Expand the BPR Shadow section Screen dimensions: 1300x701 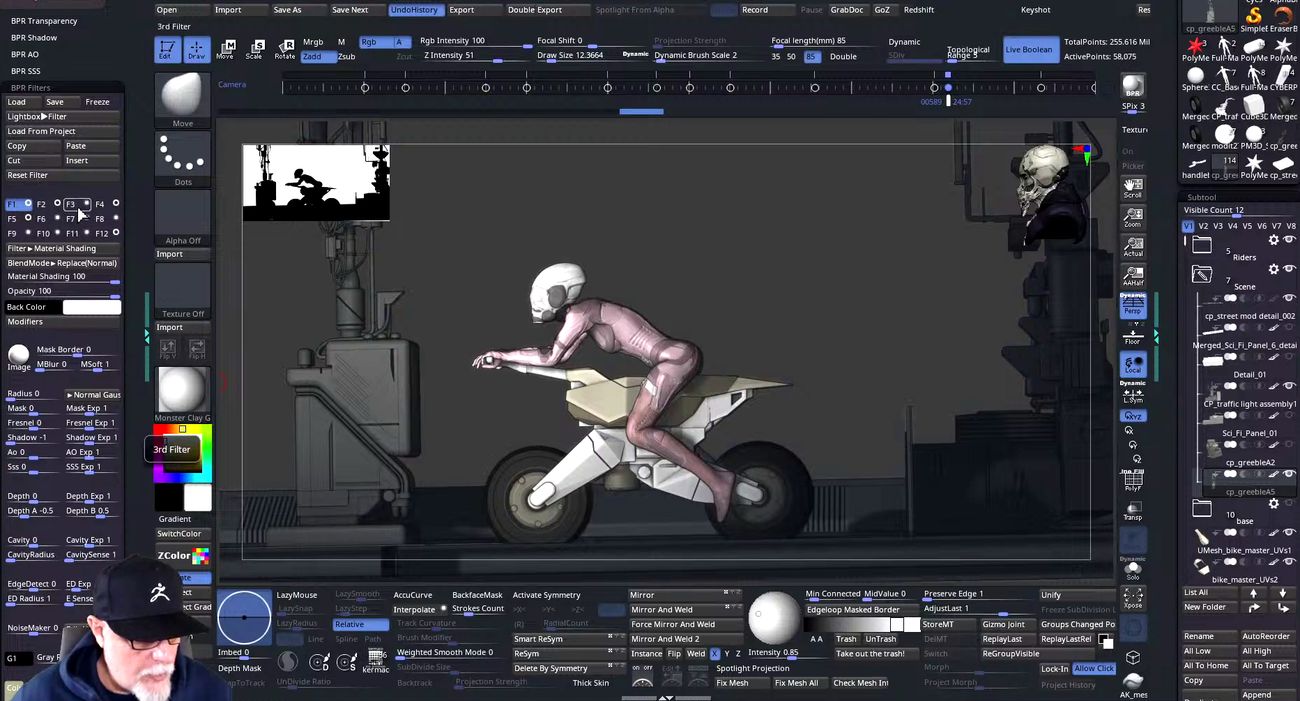(34, 38)
